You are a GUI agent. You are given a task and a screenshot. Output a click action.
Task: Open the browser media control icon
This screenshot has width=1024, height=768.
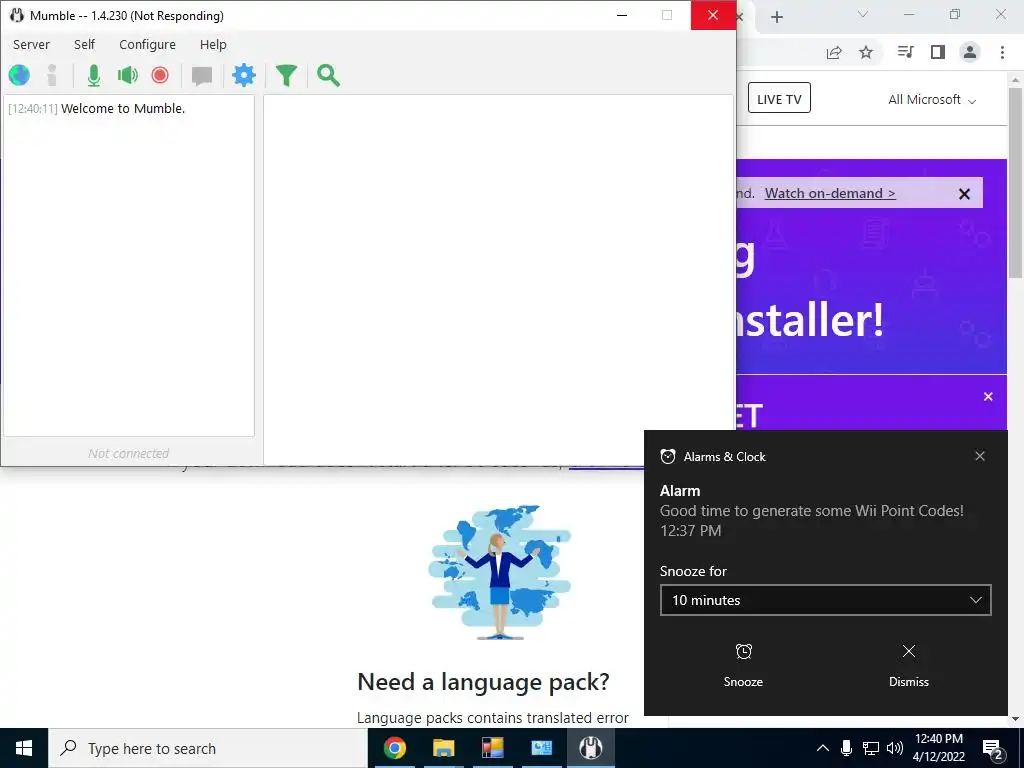click(905, 52)
